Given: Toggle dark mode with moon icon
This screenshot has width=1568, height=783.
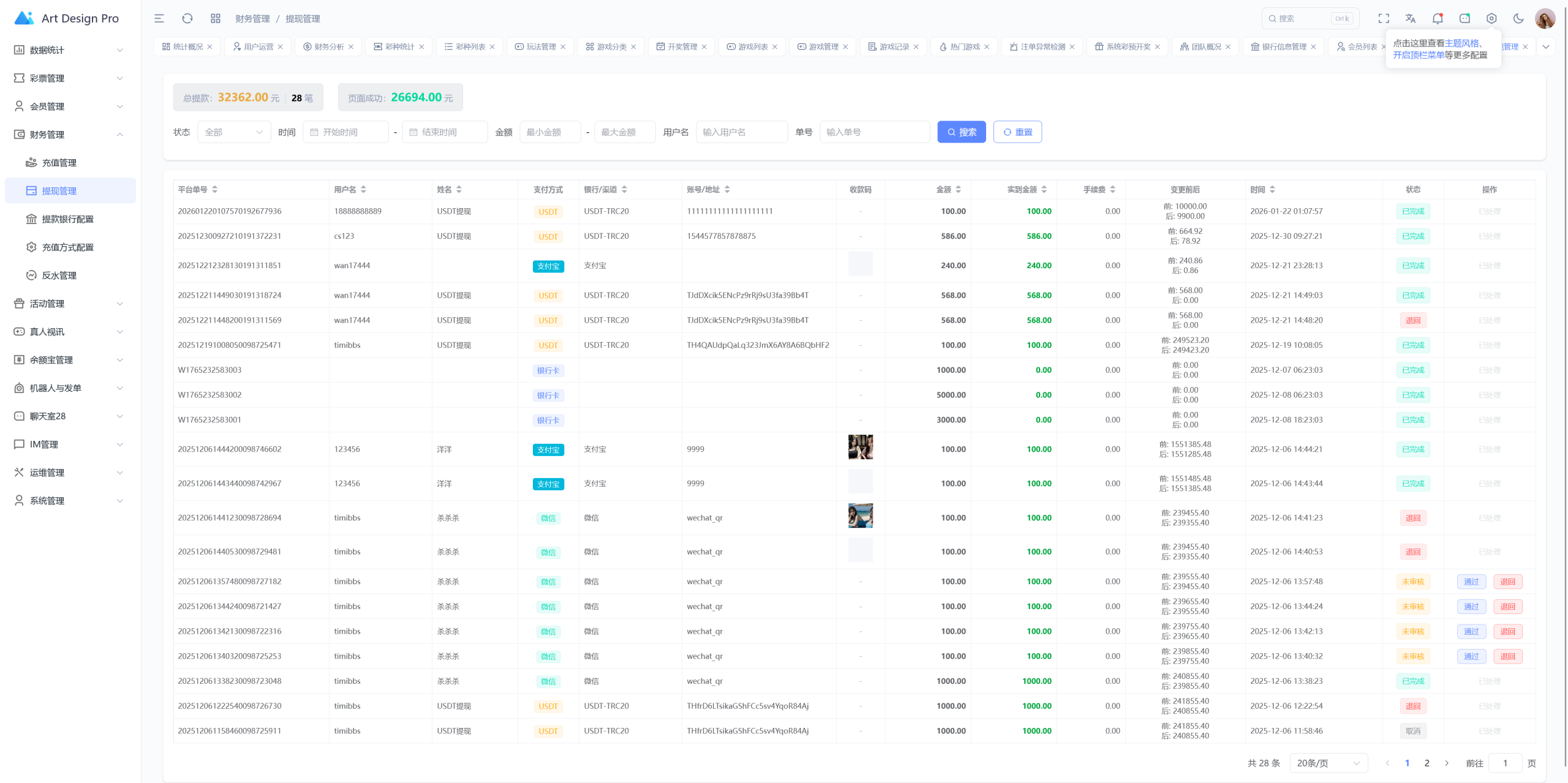Looking at the screenshot, I should tap(1518, 18).
